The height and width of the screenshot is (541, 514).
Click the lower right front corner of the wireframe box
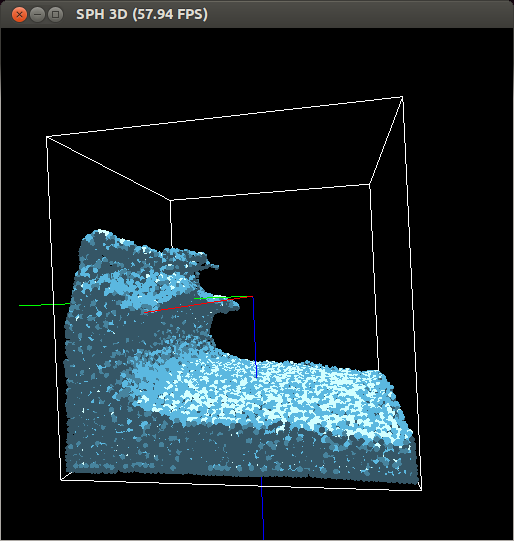click(422, 490)
